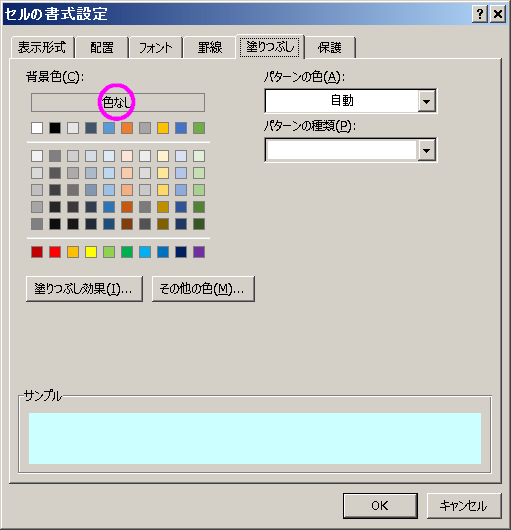Pick the yellow standard color swatch
The image size is (511, 530).
point(91,252)
